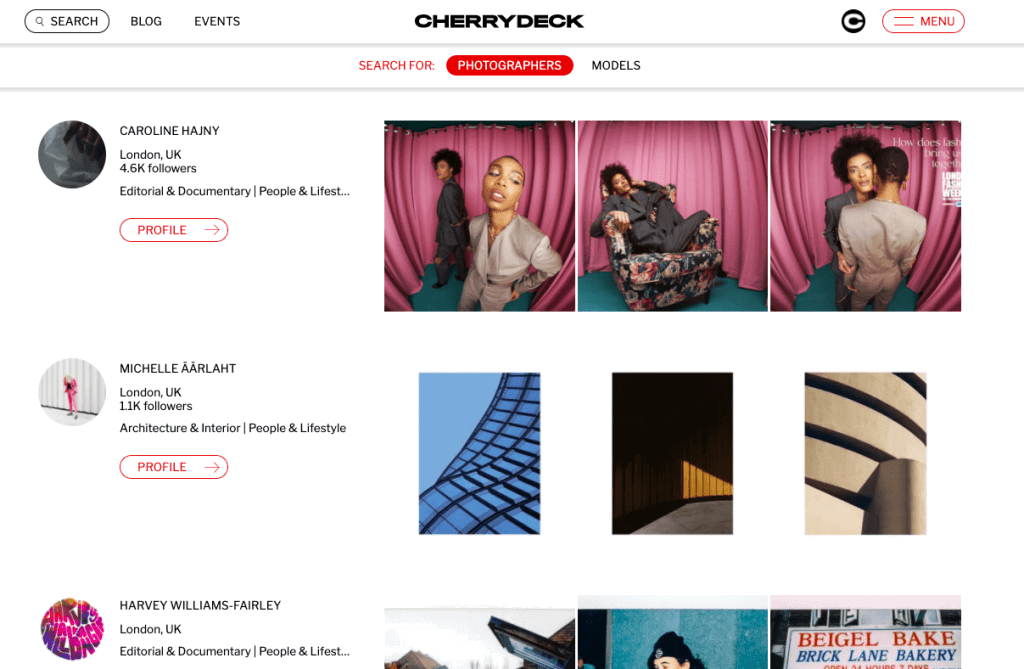Go to the EVENTS page
1024x669 pixels.
(x=217, y=22)
